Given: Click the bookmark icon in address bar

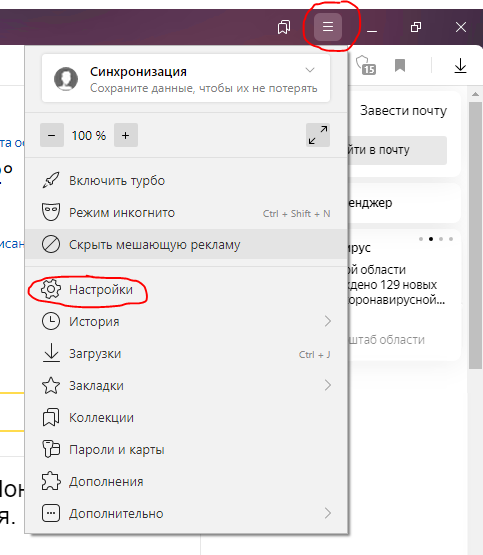Looking at the screenshot, I should click(x=400, y=65).
